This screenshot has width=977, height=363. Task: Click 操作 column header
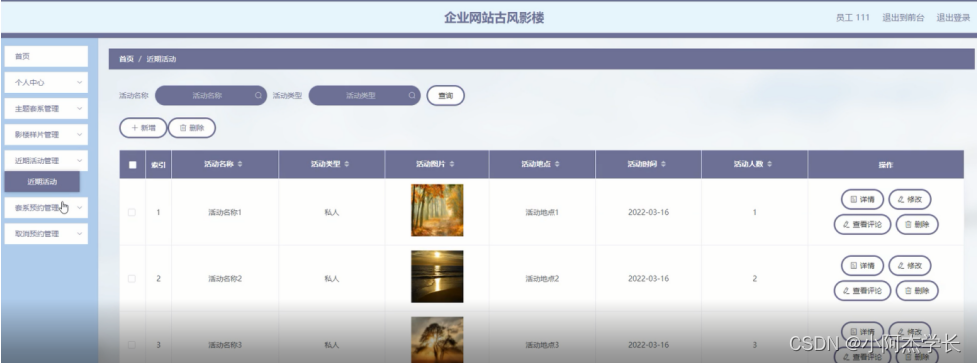pyautogui.click(x=885, y=165)
